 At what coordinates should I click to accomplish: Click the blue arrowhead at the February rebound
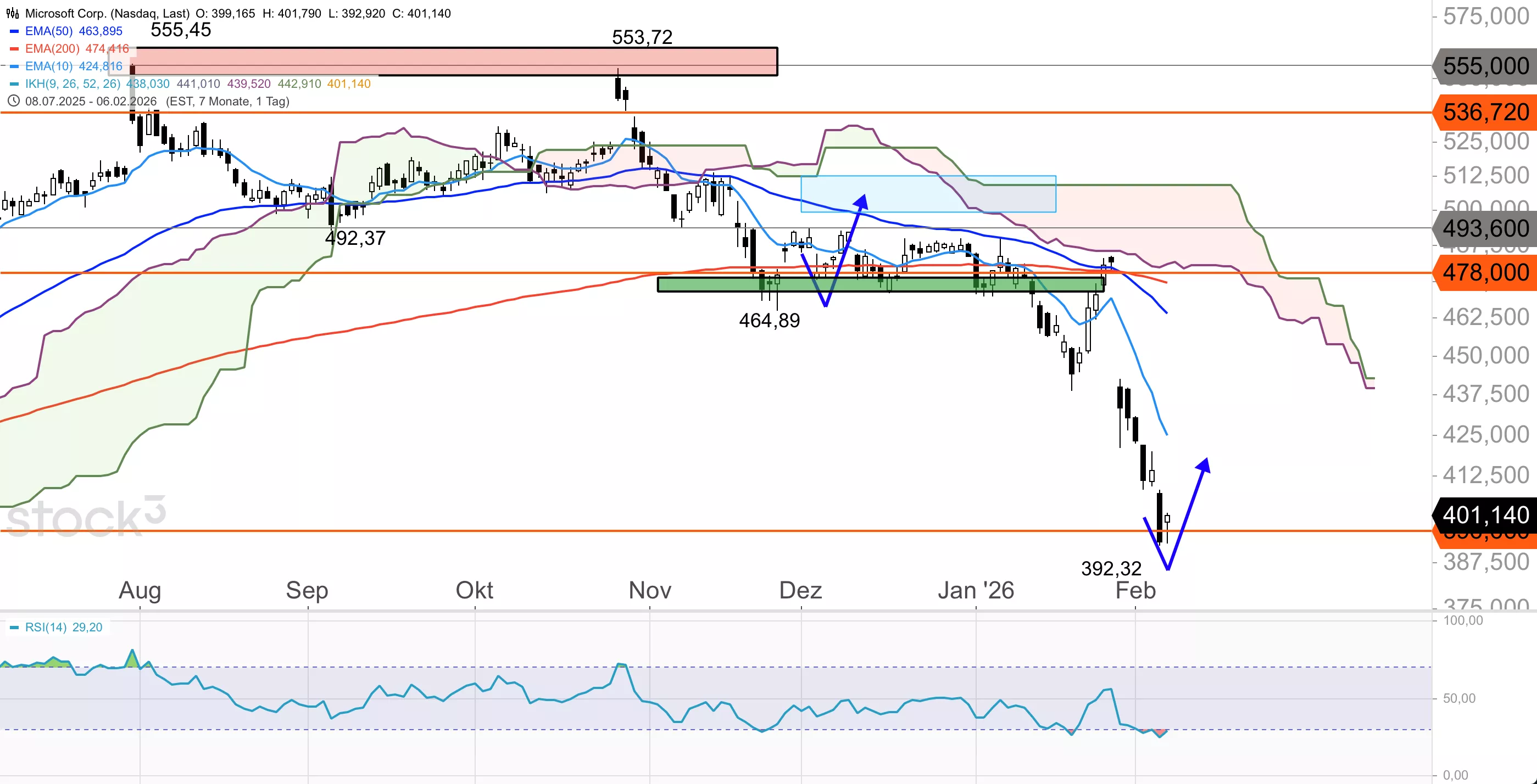point(1205,466)
